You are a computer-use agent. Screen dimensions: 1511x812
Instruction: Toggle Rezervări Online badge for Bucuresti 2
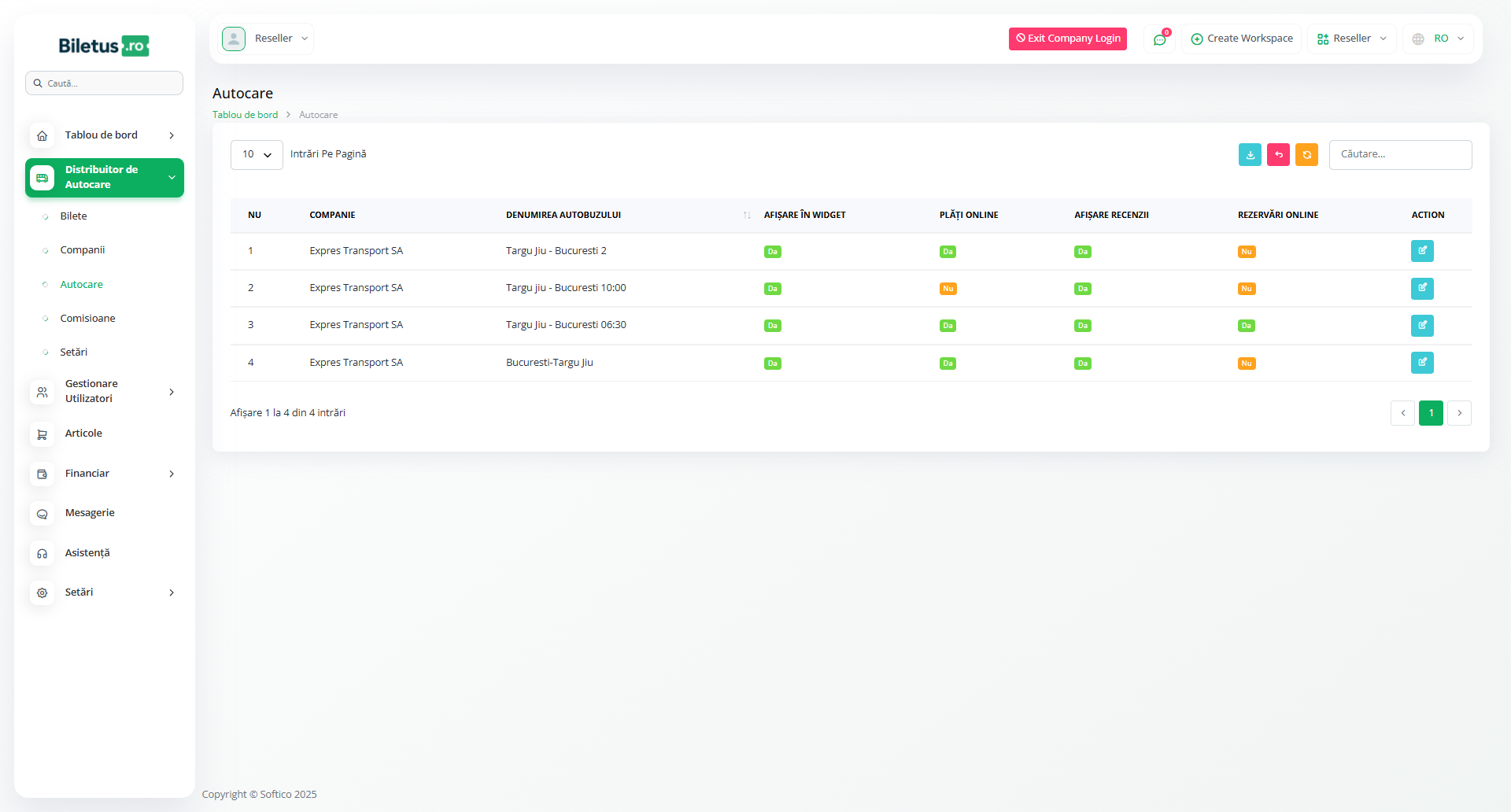pos(1246,252)
